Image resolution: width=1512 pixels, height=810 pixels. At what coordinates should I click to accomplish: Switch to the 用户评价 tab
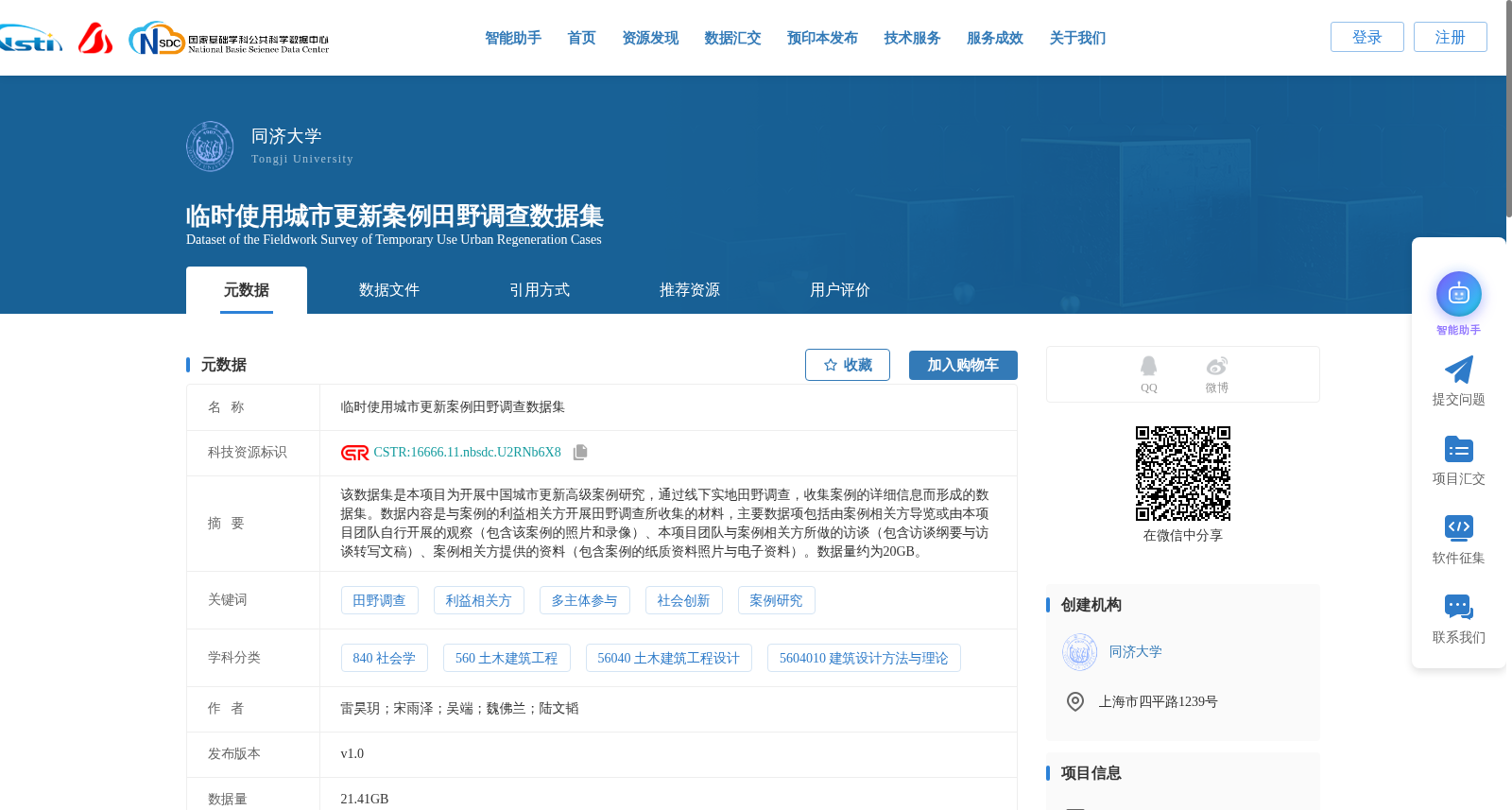click(840, 290)
